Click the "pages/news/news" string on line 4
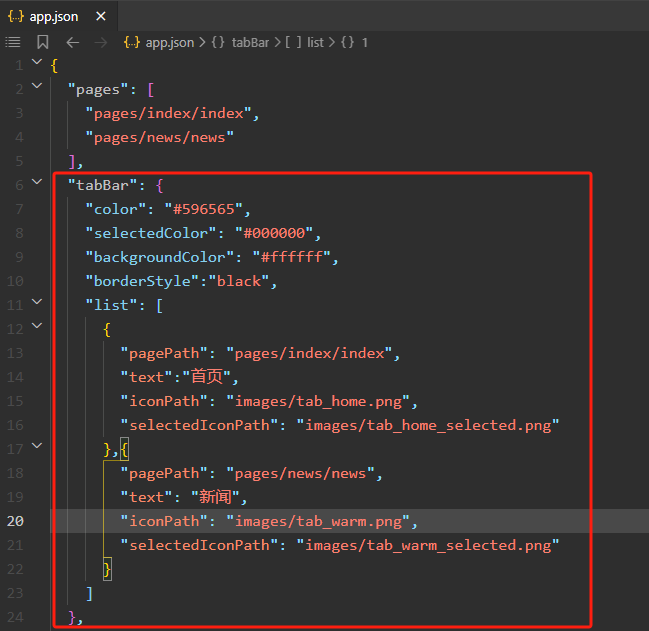Viewport: 649px width, 631px height. click(x=160, y=137)
